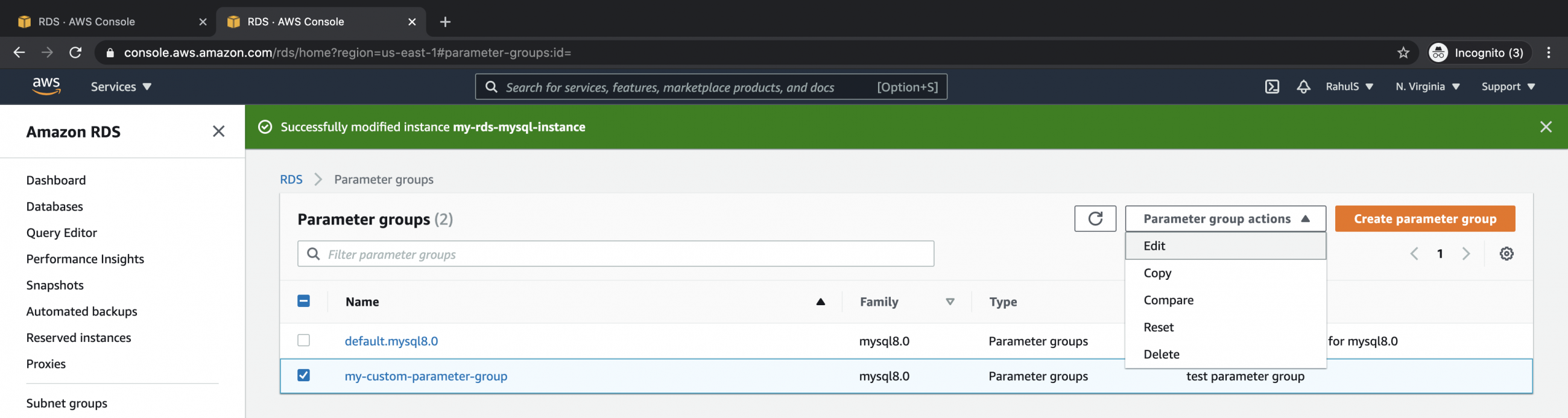
Task: Click Create parameter group button
Action: pos(1424,218)
